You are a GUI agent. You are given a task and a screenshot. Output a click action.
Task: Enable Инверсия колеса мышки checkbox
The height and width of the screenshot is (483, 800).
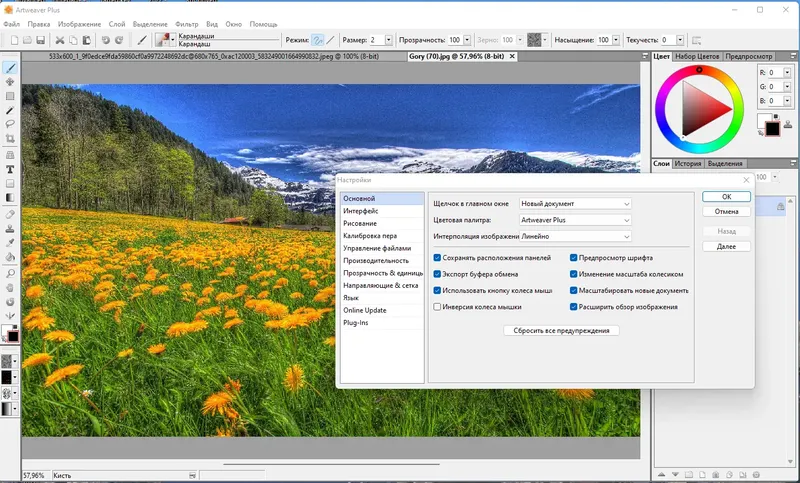click(437, 307)
